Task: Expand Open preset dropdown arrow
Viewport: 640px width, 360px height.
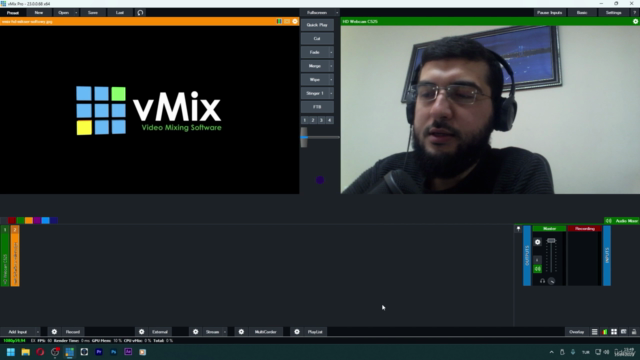Action: (76, 13)
